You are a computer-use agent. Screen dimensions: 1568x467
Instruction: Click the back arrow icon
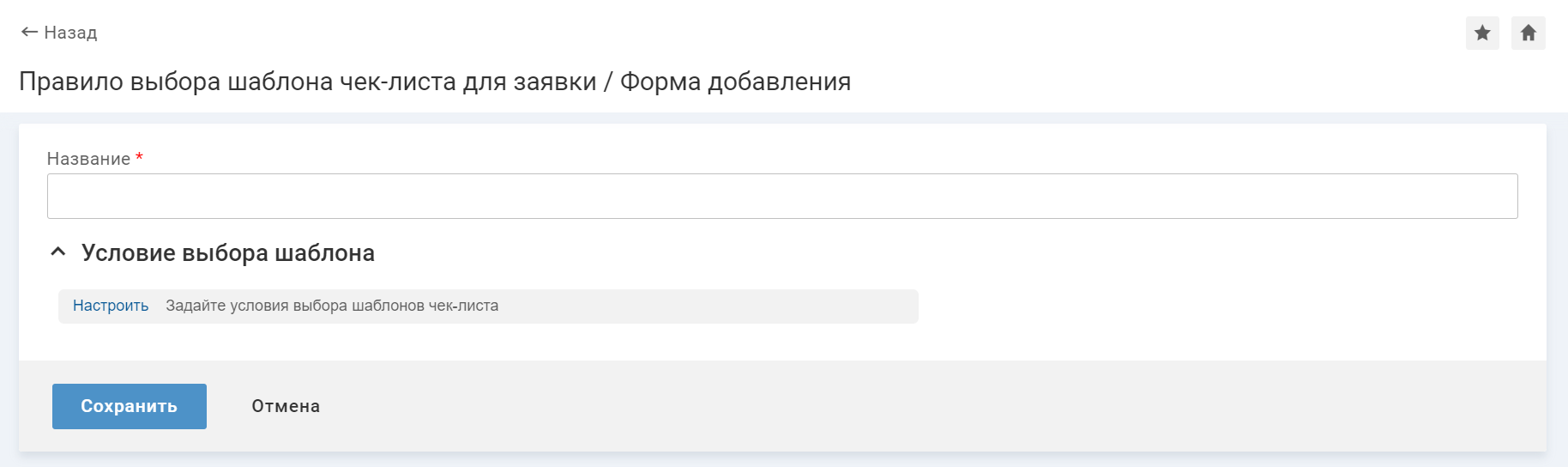tap(29, 33)
